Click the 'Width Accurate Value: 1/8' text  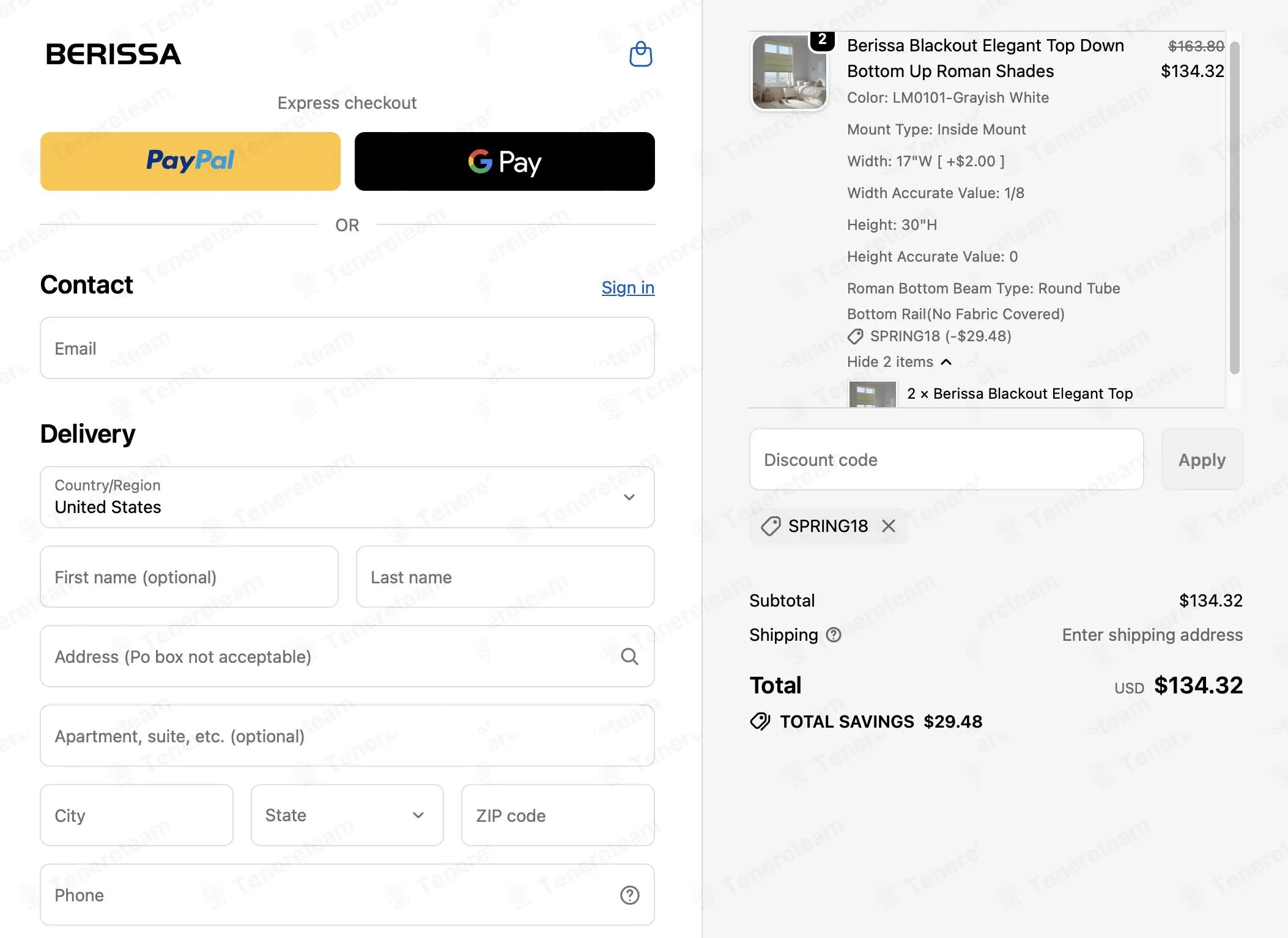935,193
